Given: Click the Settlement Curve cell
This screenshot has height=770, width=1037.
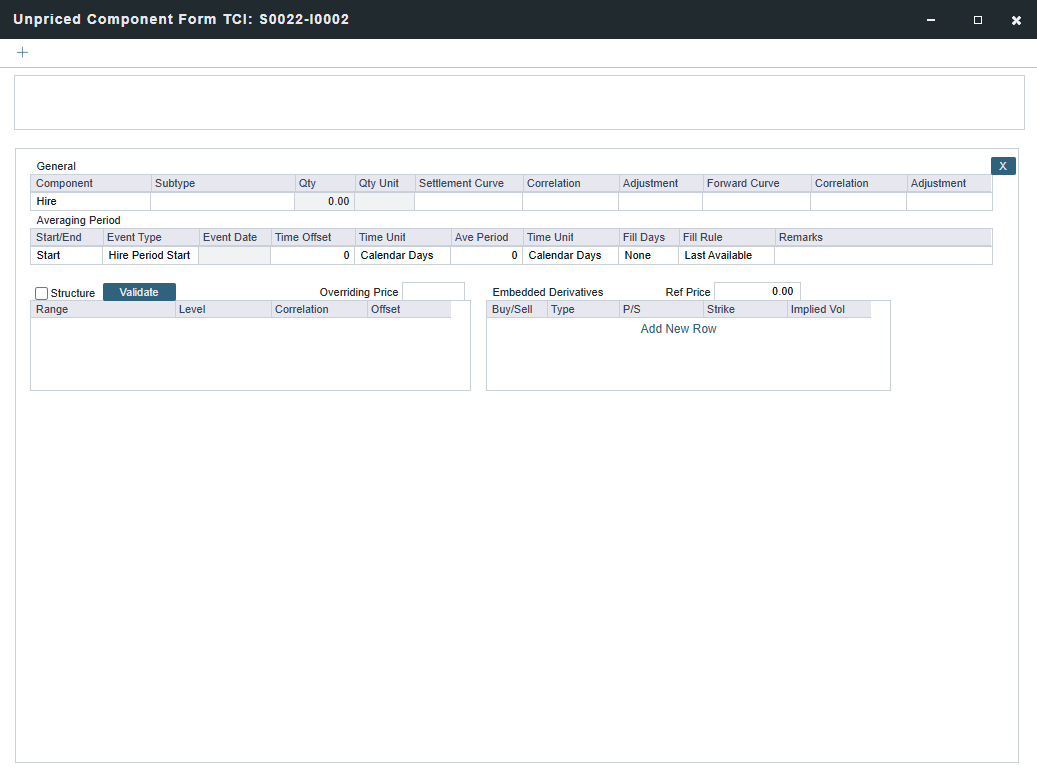Looking at the screenshot, I should [467, 202].
